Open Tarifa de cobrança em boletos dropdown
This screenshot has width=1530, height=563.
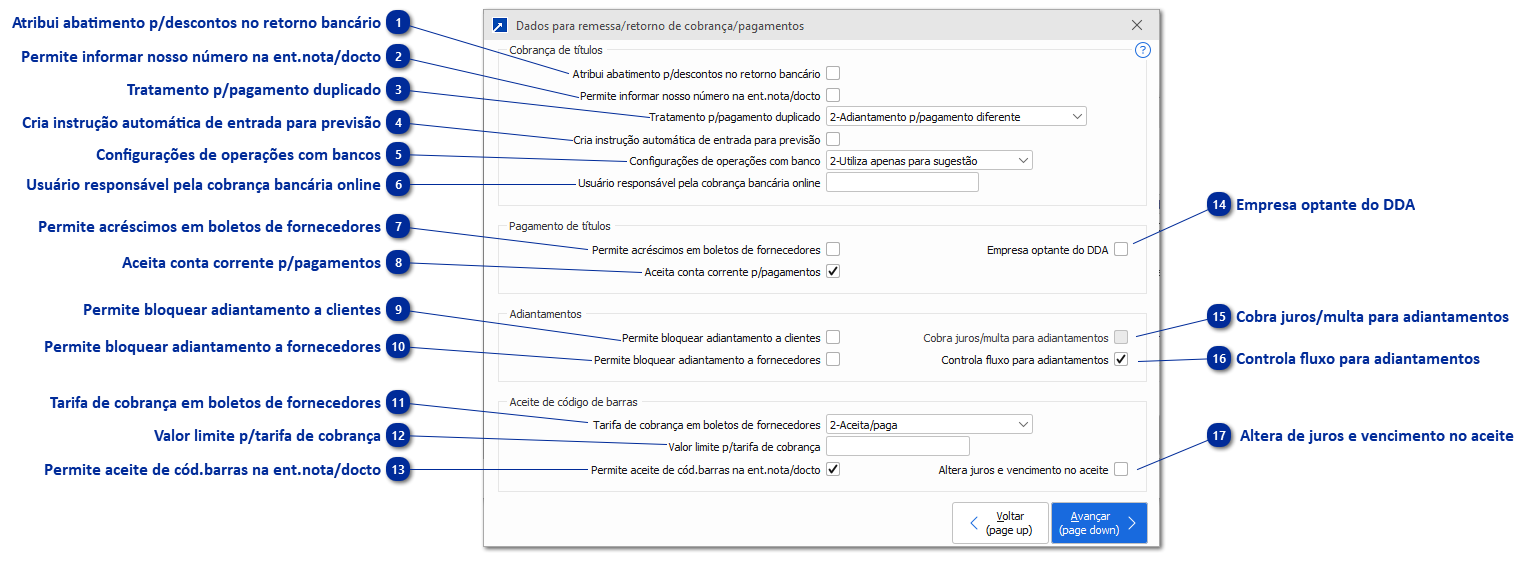[929, 425]
